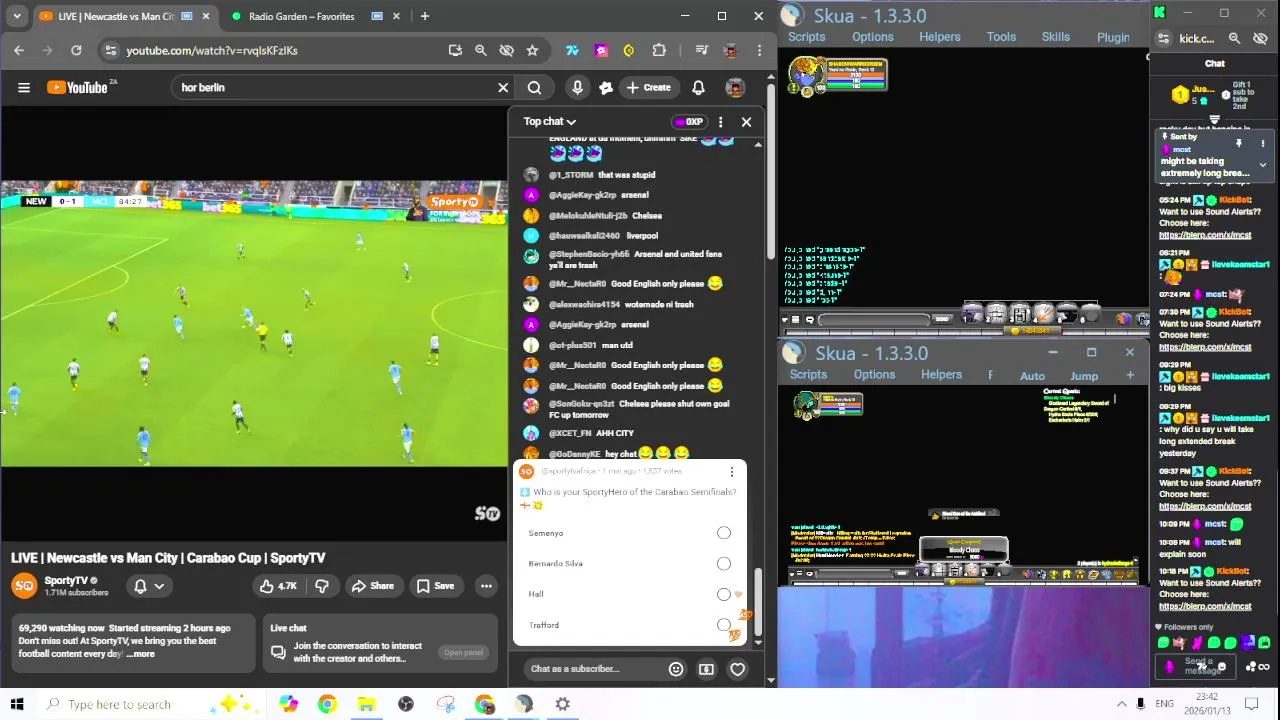Select Bernardo Silva poll option

[723, 564]
